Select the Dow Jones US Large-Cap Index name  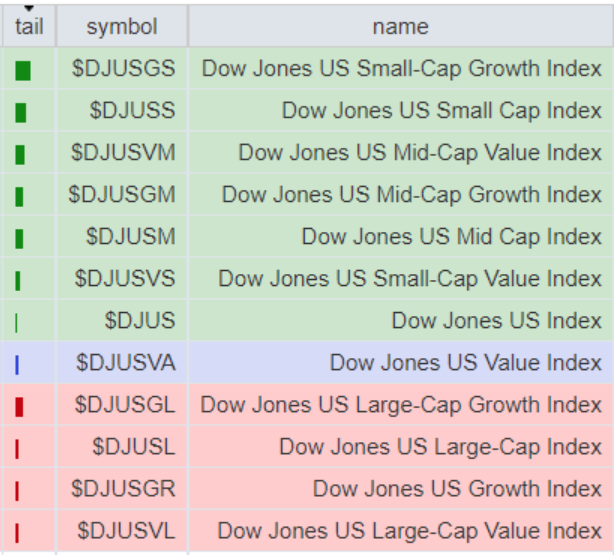440,447
